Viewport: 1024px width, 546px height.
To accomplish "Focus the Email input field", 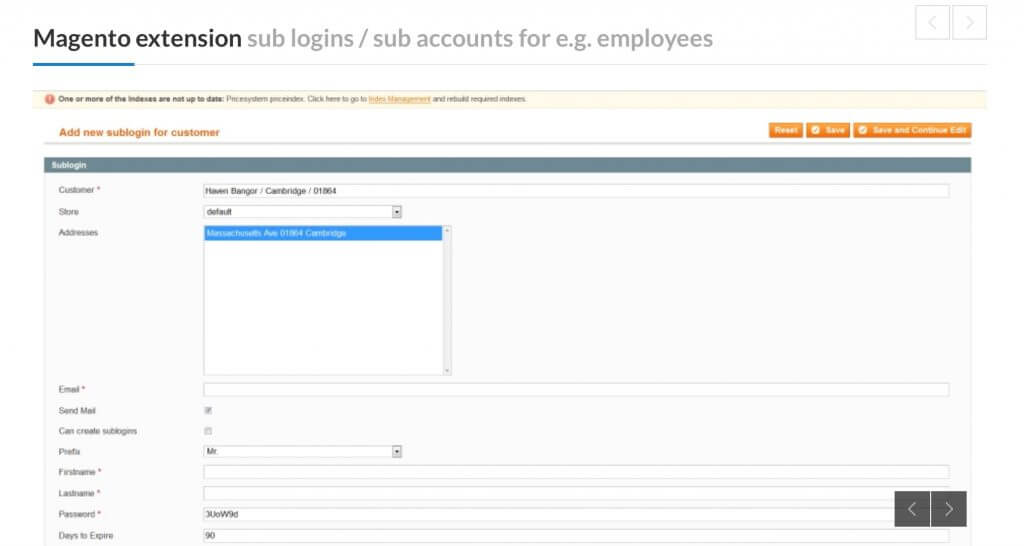I will click(x=576, y=389).
